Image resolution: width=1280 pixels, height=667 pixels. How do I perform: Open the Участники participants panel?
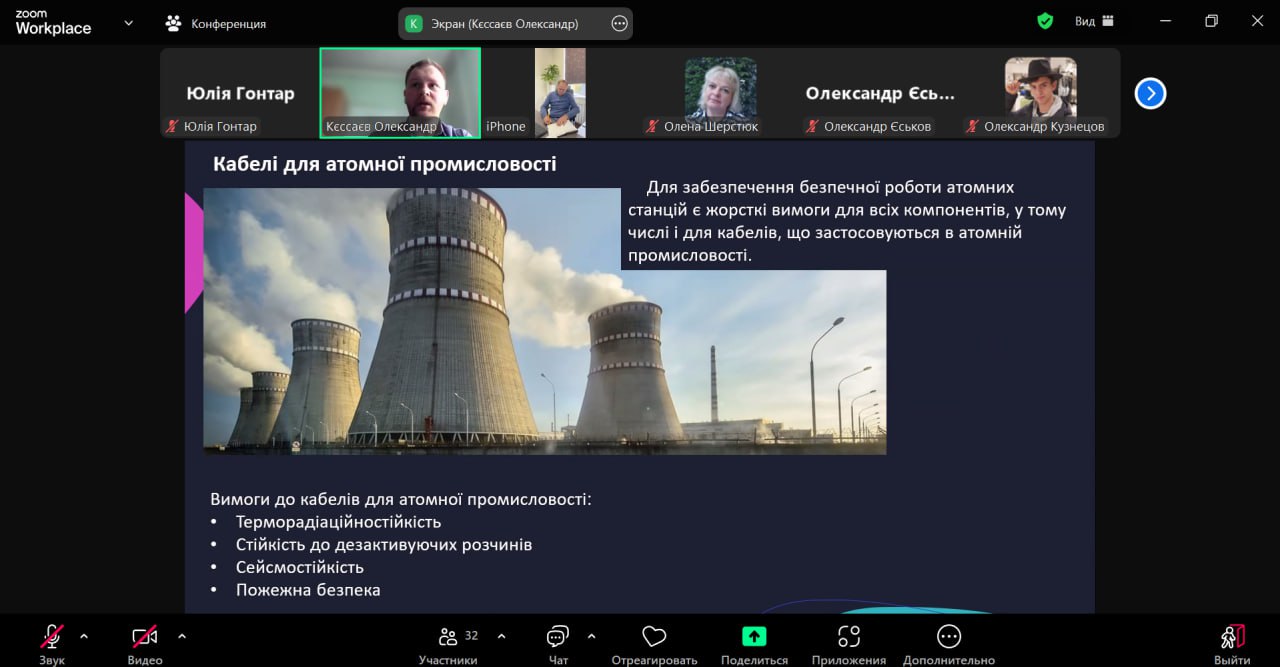[x=448, y=638]
